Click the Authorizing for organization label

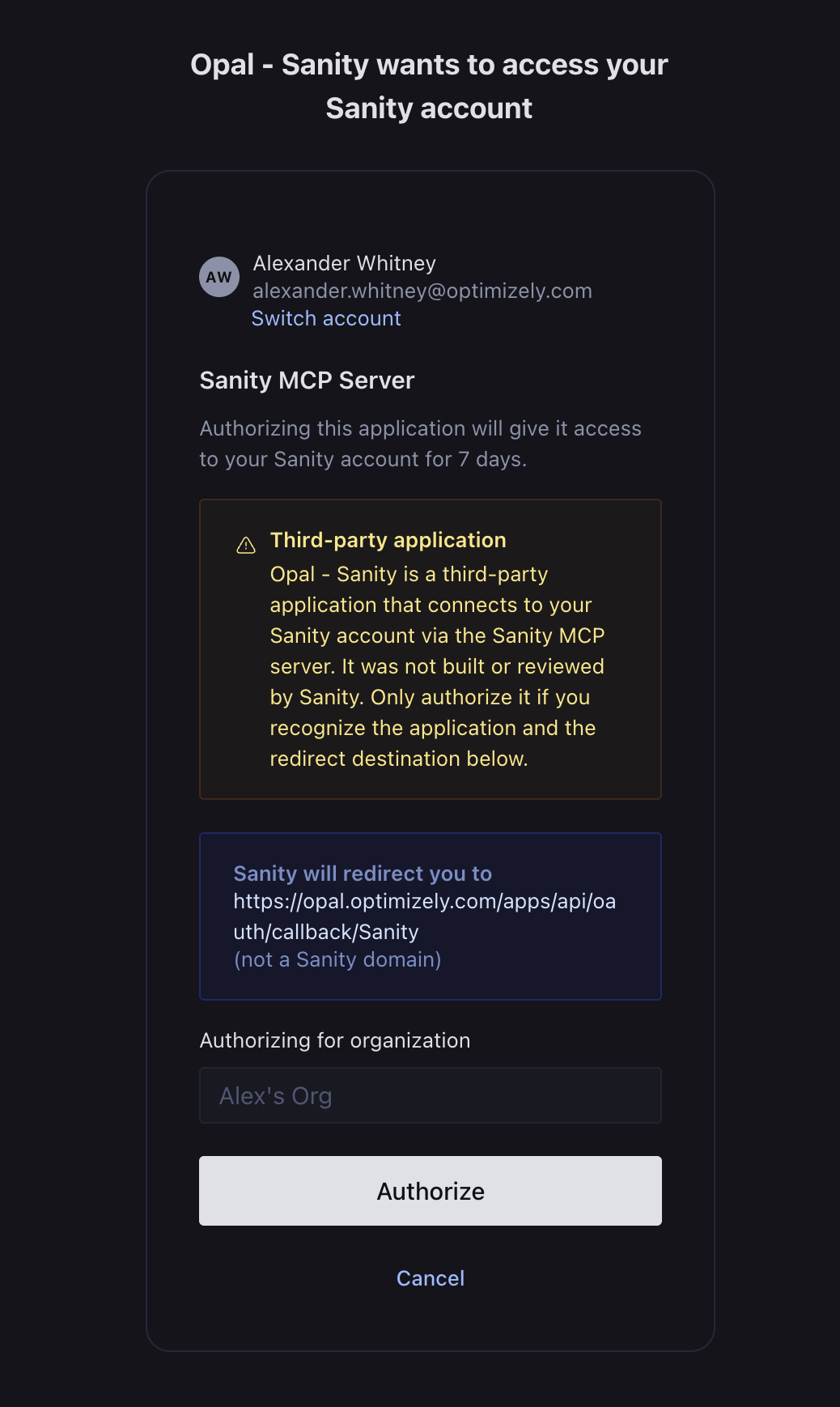pyautogui.click(x=335, y=1040)
